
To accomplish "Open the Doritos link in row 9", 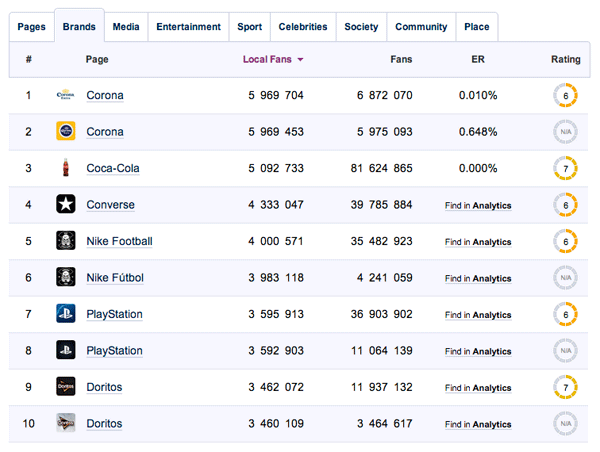I will pyautogui.click(x=104, y=387).
